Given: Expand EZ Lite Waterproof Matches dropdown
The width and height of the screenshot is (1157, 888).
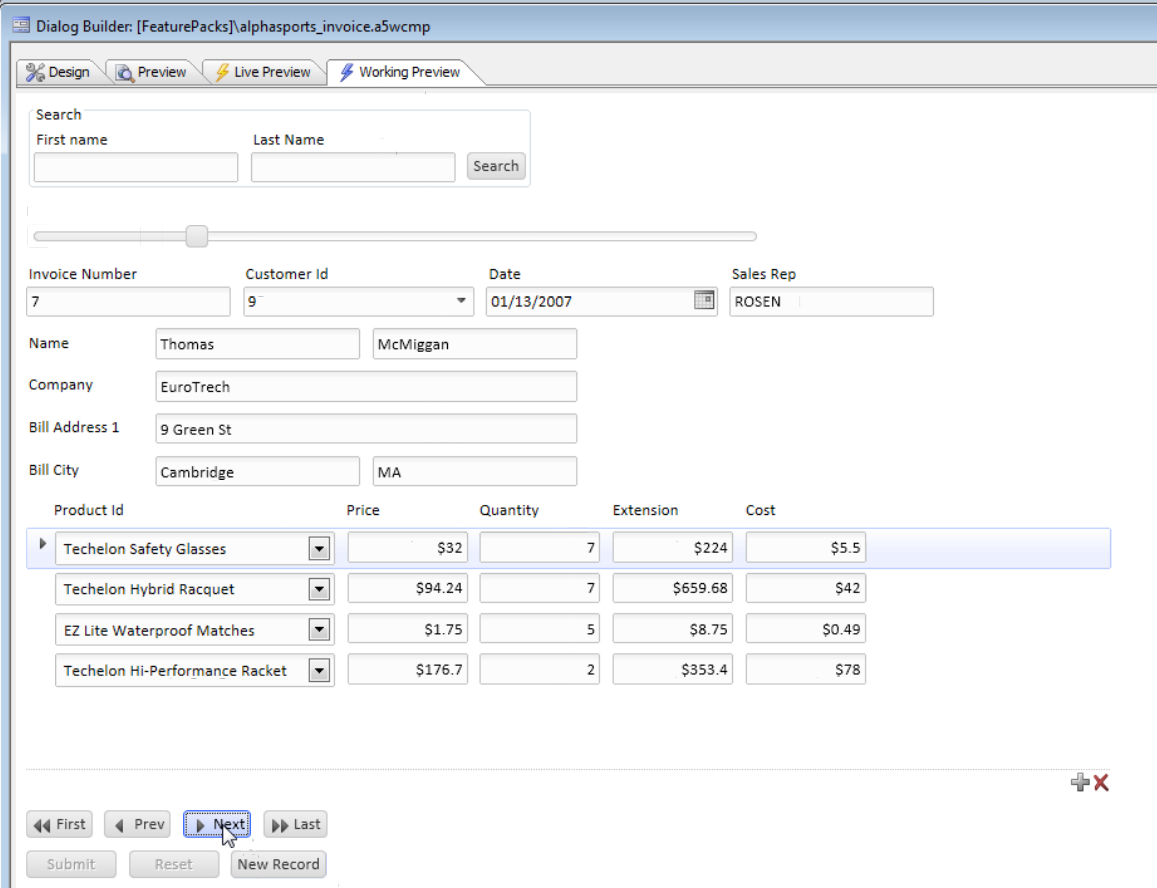Looking at the screenshot, I should coord(319,630).
